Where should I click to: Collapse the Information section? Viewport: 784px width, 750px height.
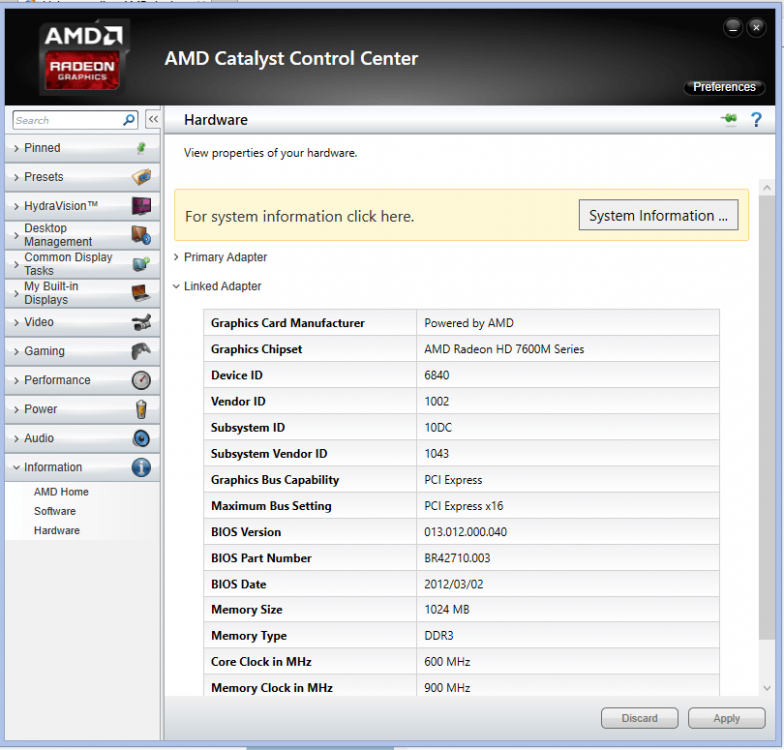82,467
